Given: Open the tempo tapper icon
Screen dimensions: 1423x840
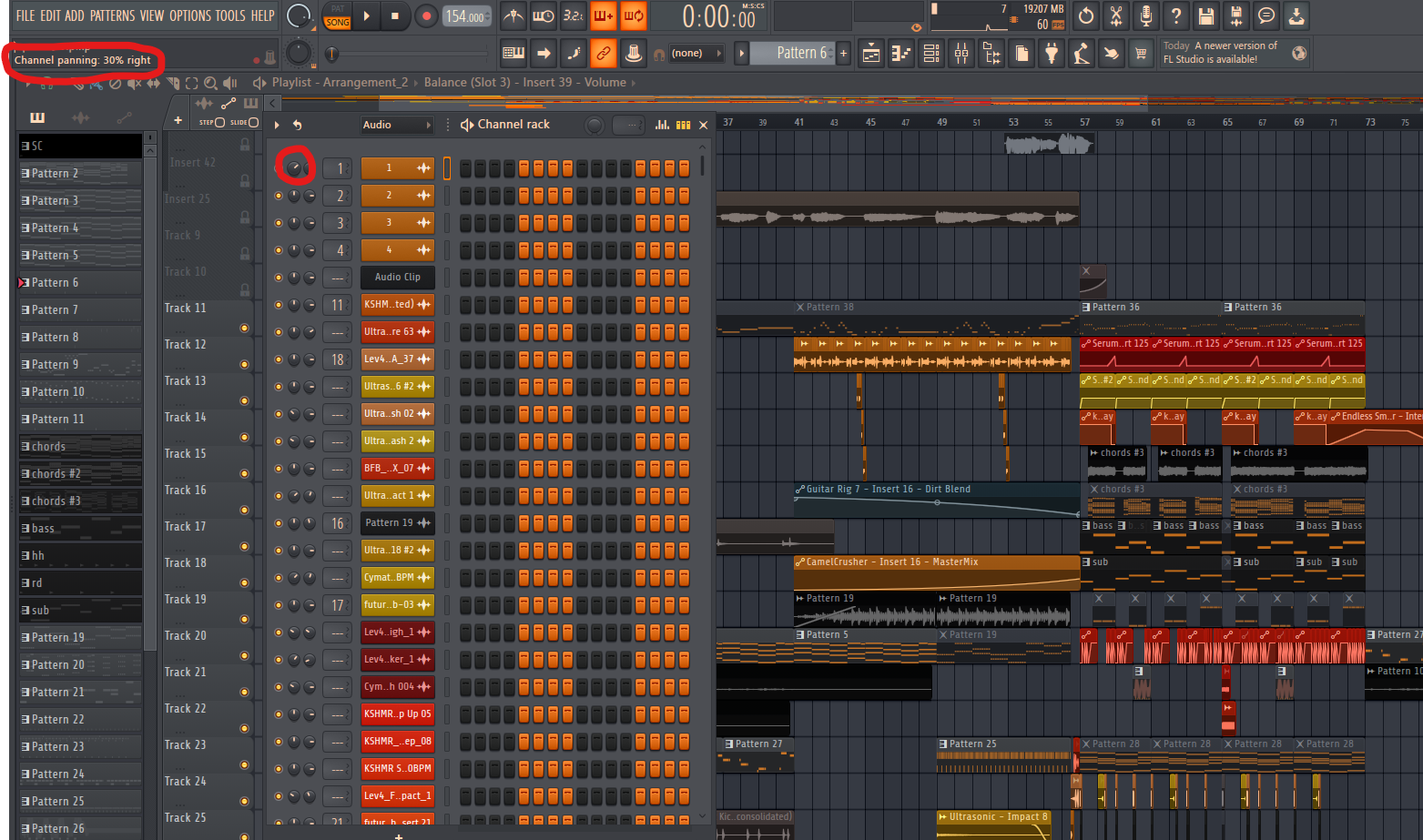Looking at the screenshot, I should pos(1081,54).
